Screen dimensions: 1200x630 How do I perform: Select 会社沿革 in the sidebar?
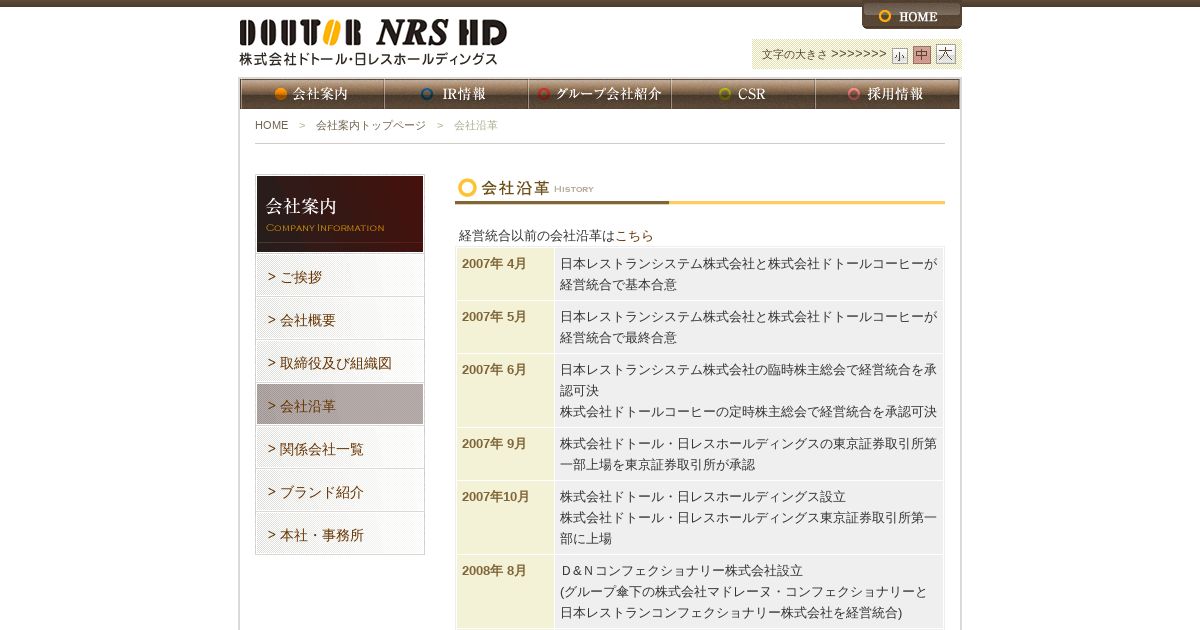tap(340, 405)
